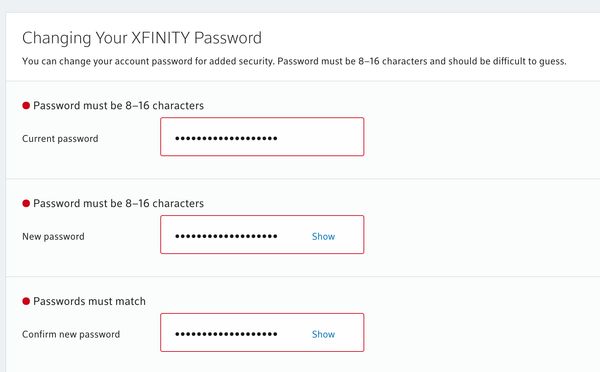Click the 8–16 characters error above Current password
This screenshot has width=600, height=372.
pos(118,106)
